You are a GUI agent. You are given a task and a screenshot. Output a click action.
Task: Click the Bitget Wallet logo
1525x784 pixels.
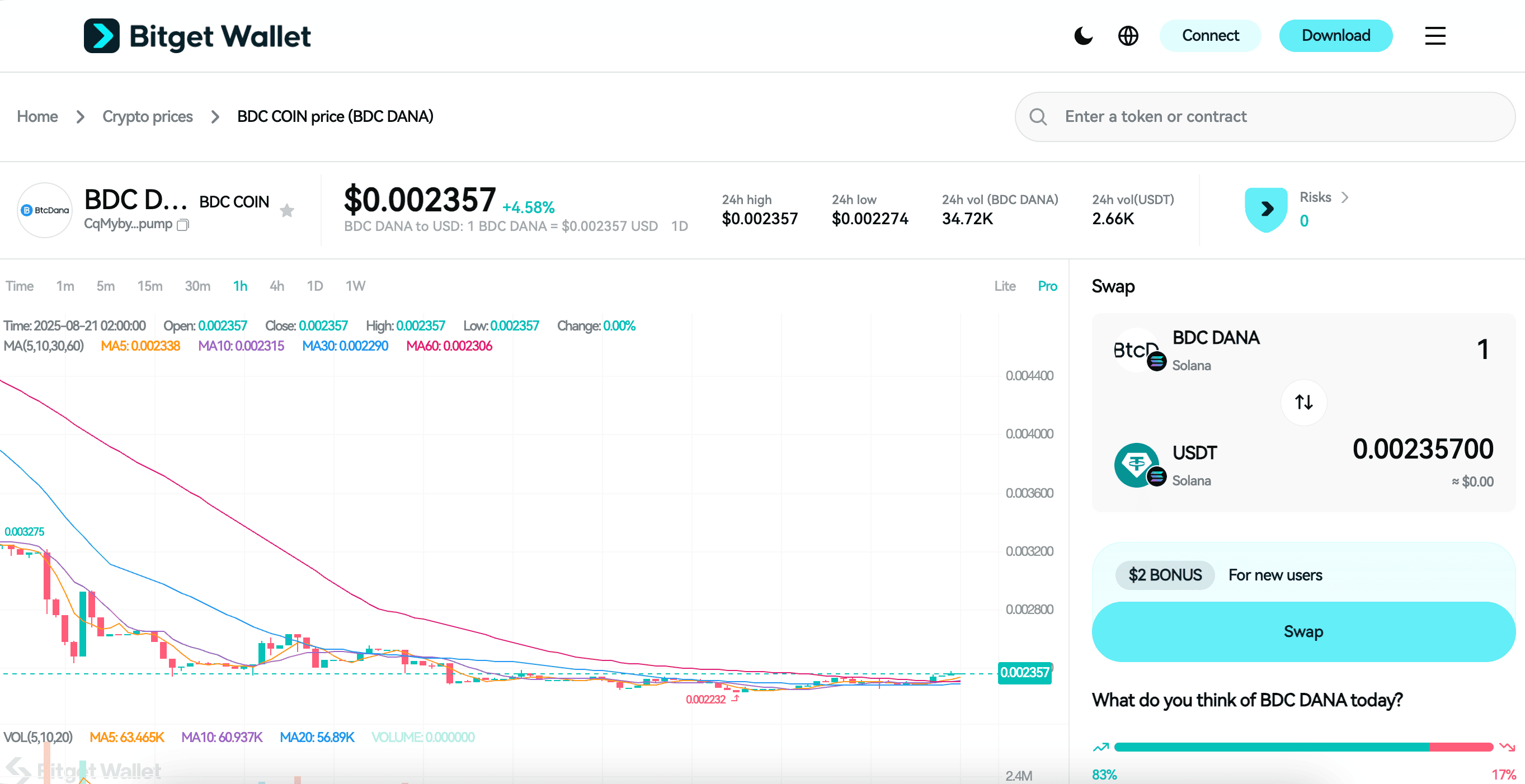[197, 36]
